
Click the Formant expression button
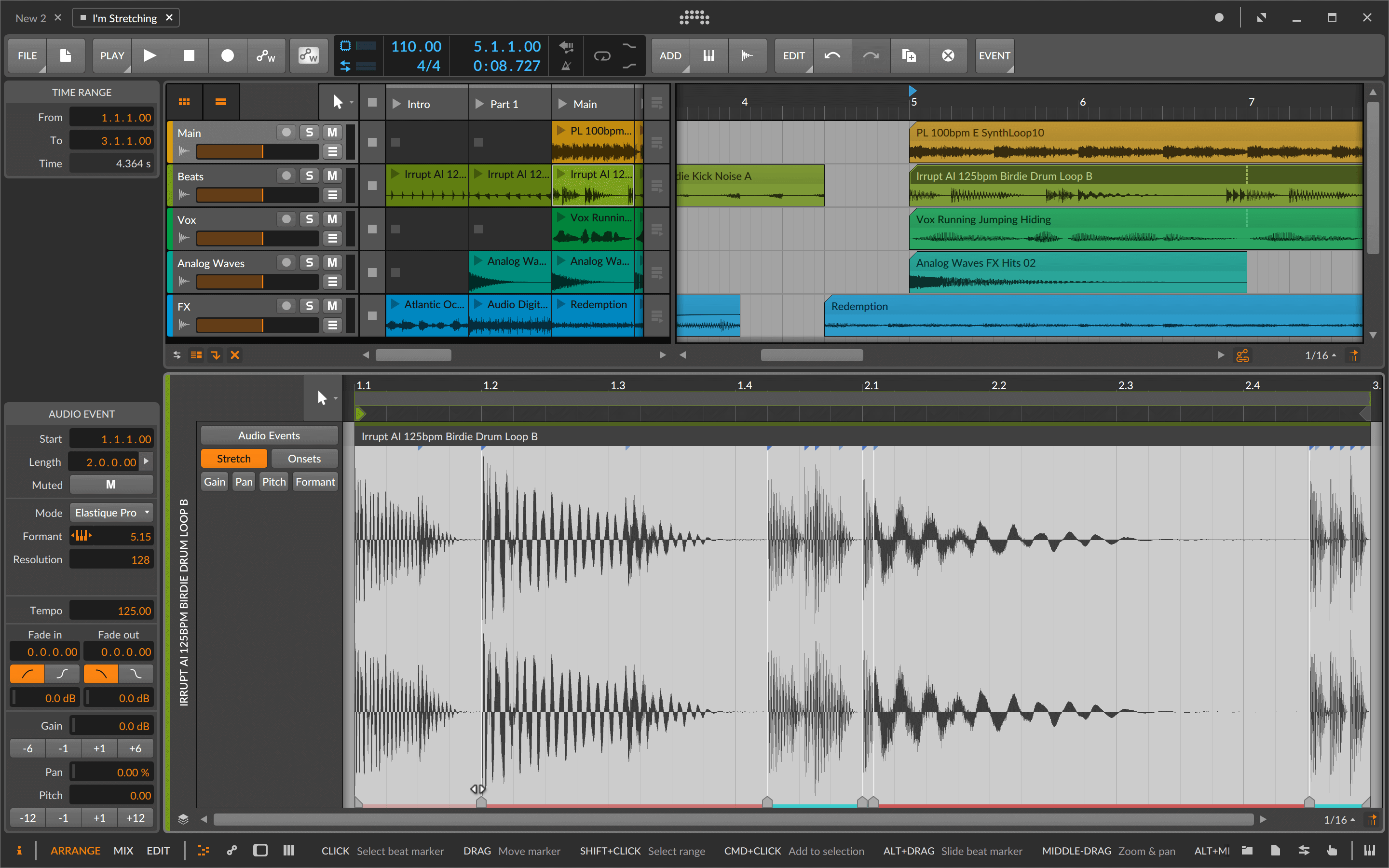pyautogui.click(x=315, y=482)
